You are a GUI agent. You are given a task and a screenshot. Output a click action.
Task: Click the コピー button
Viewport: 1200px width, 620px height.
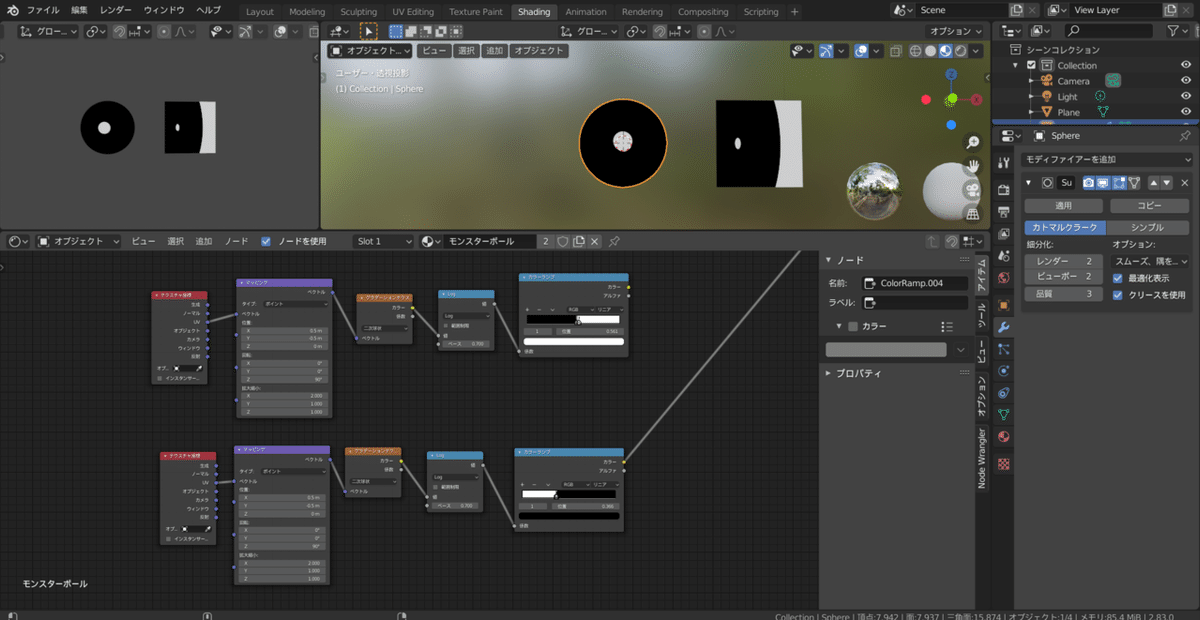[1150, 205]
